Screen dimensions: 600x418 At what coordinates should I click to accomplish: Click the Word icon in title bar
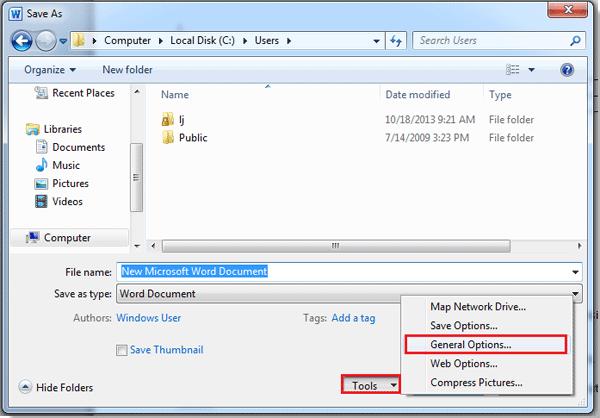click(x=16, y=14)
